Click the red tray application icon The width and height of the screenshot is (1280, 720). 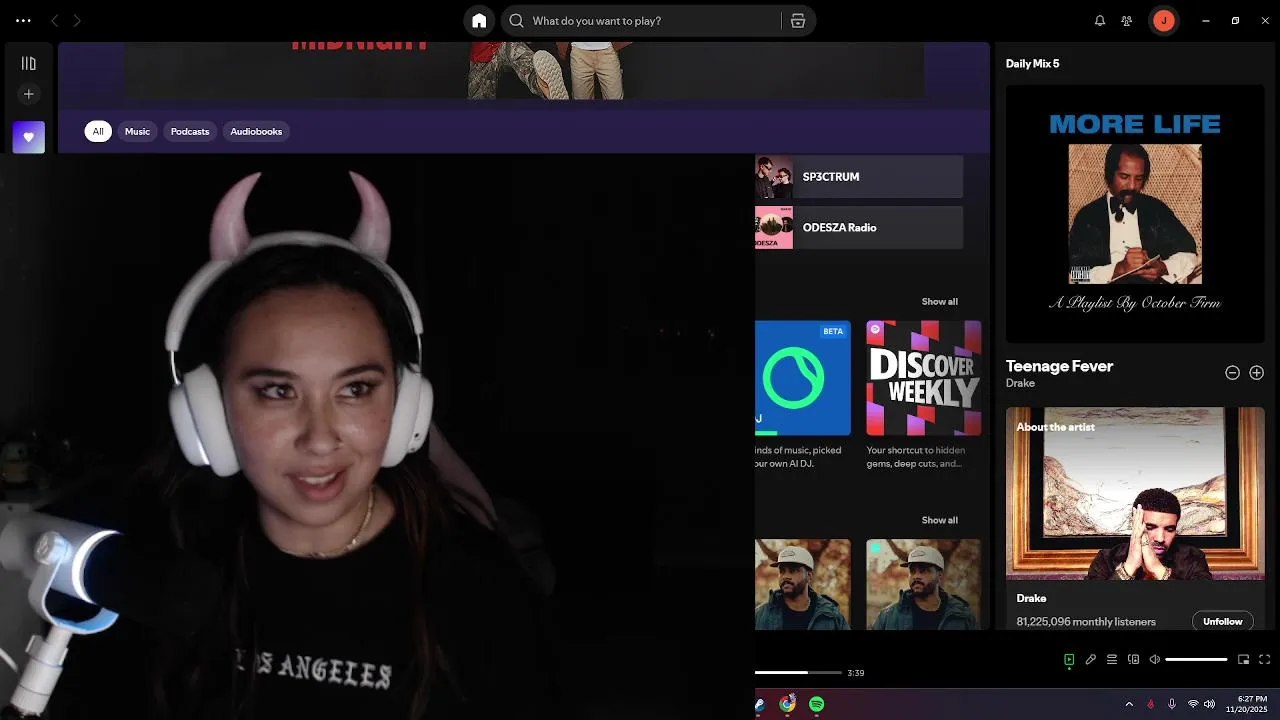coord(1150,704)
